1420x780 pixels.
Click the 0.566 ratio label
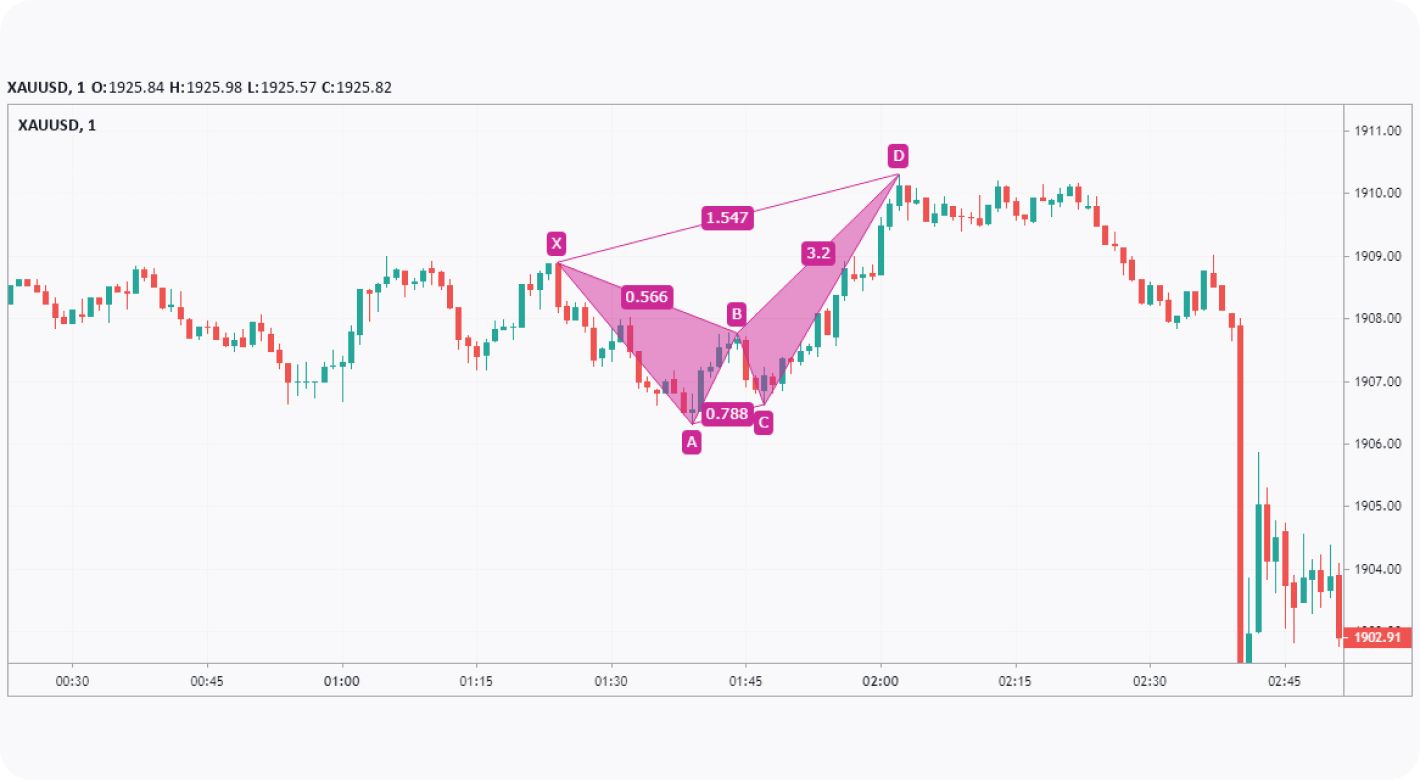click(x=646, y=296)
